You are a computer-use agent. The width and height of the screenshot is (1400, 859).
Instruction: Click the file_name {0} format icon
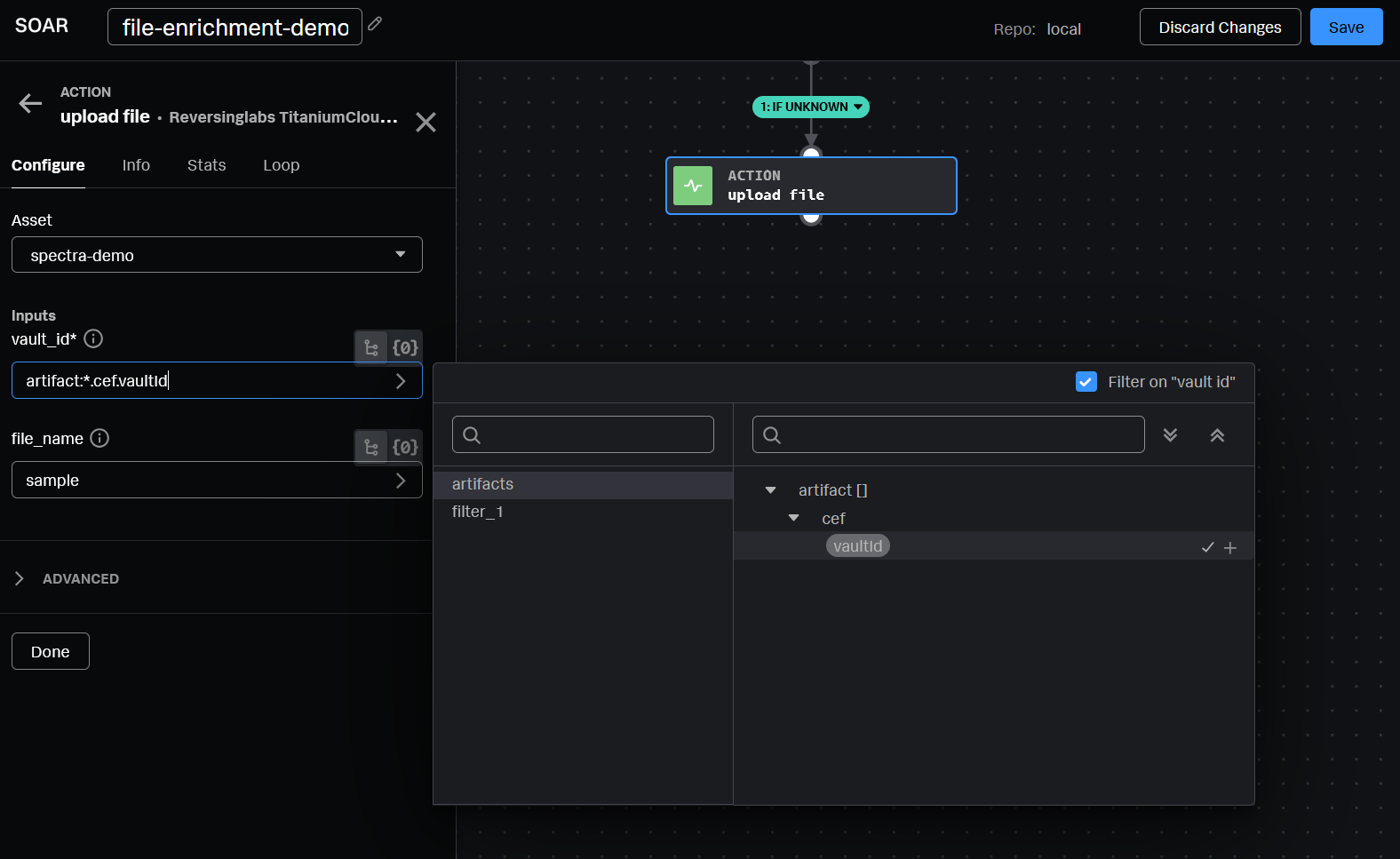click(x=405, y=448)
